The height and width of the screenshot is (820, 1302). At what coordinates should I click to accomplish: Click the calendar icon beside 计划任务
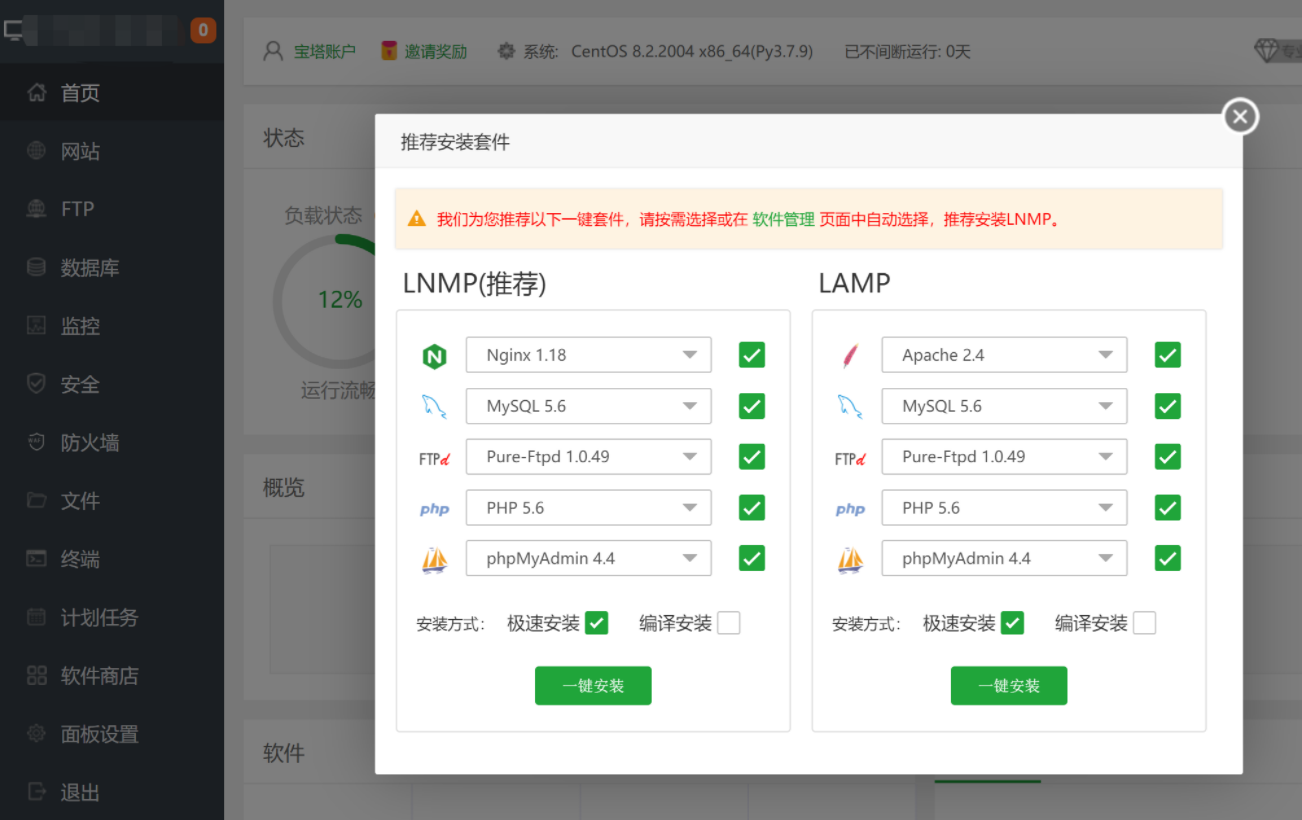pos(37,617)
